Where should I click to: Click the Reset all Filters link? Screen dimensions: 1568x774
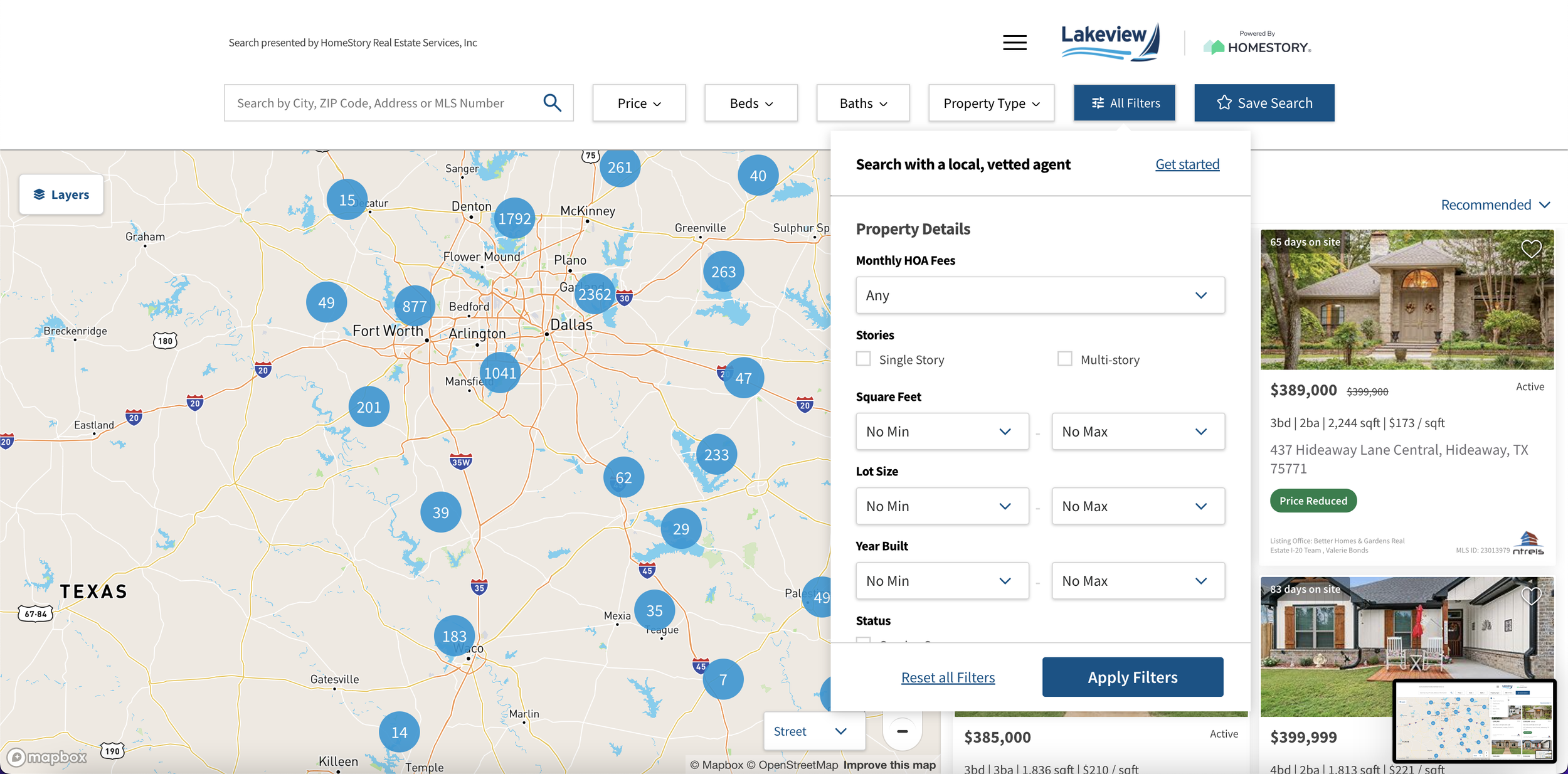coord(948,677)
